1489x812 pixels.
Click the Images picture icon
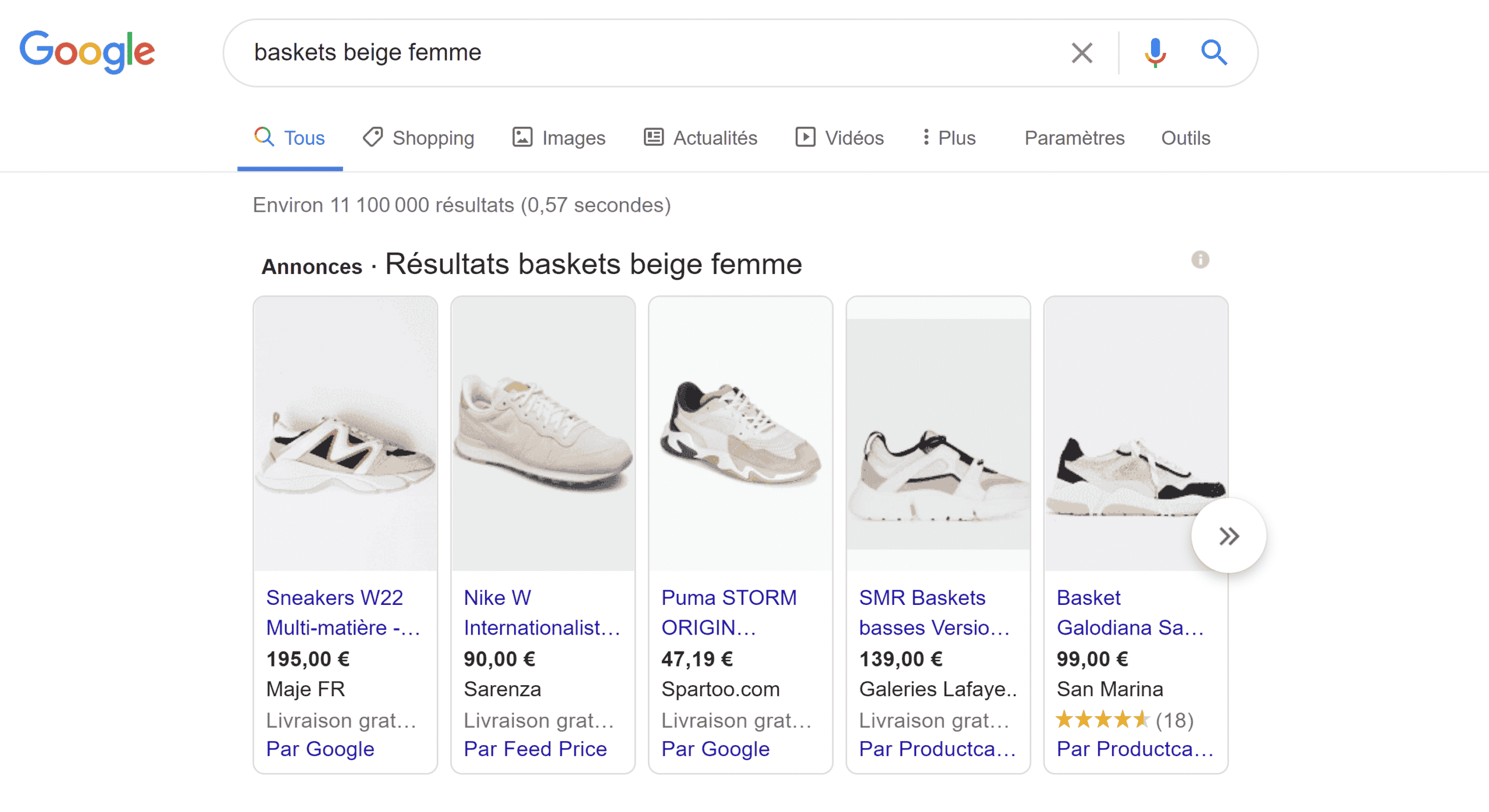(522, 137)
